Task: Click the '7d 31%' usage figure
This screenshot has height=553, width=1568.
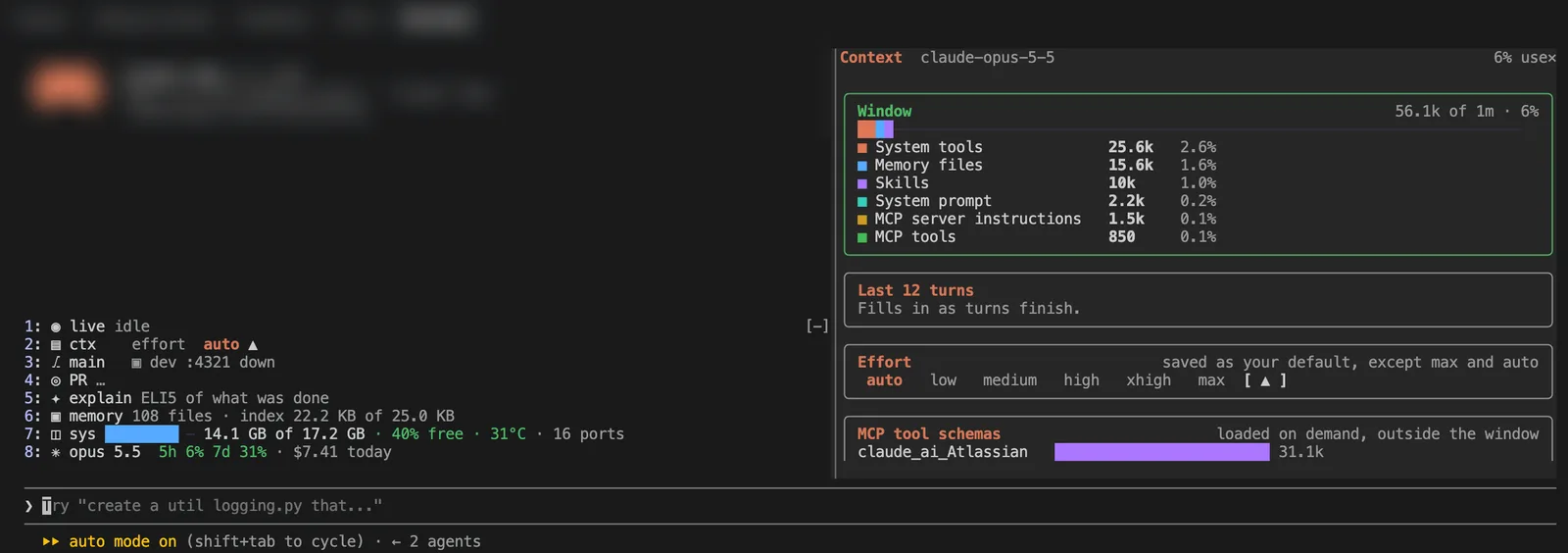Action: [240, 453]
